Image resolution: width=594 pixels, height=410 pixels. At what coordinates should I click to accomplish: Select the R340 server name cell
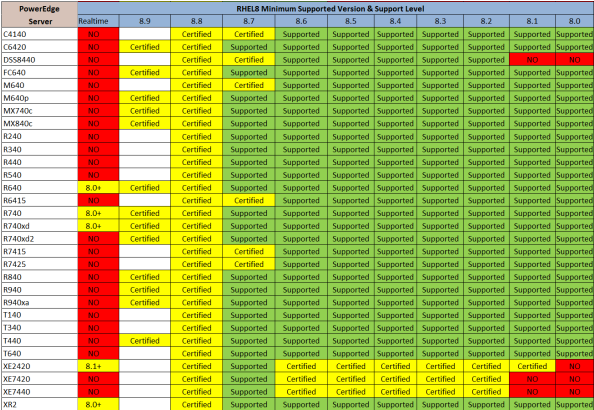coord(39,149)
